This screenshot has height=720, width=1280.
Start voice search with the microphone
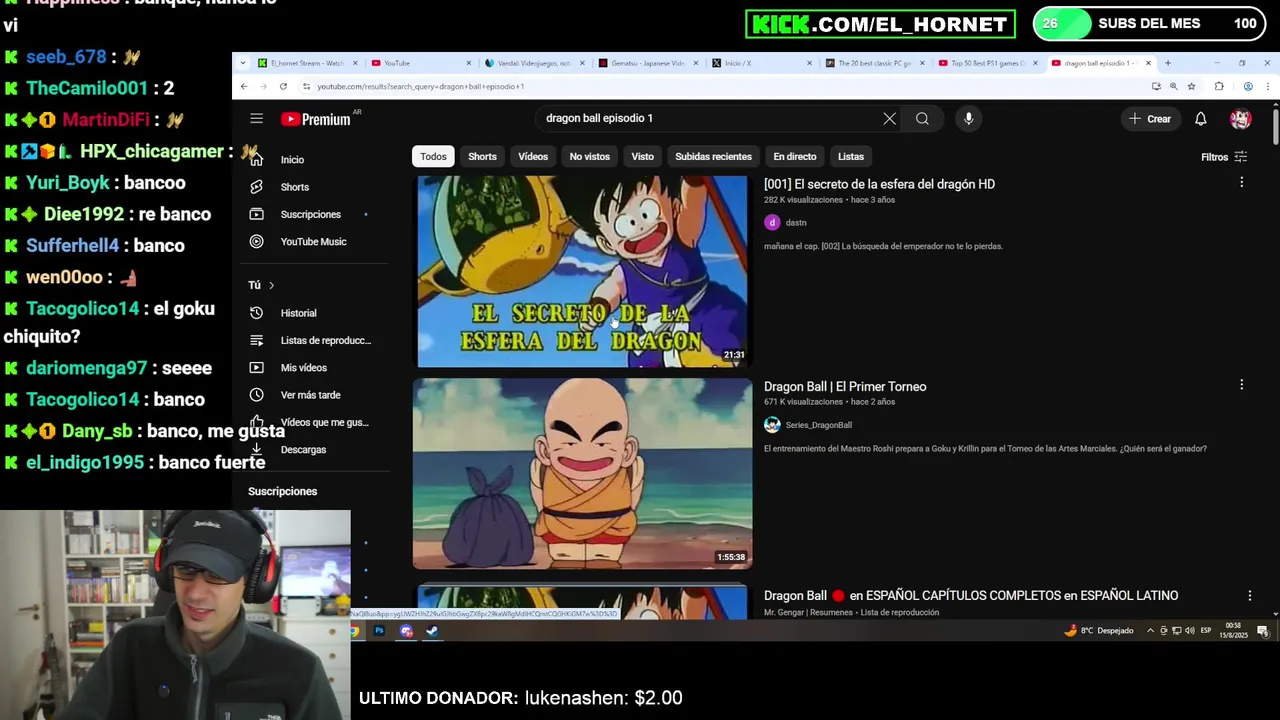point(968,119)
